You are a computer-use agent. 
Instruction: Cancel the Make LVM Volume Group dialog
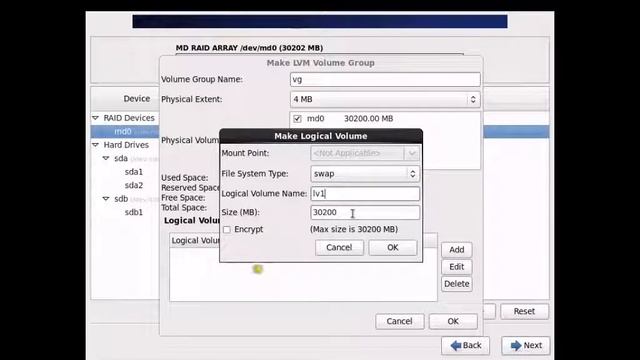[399, 322]
